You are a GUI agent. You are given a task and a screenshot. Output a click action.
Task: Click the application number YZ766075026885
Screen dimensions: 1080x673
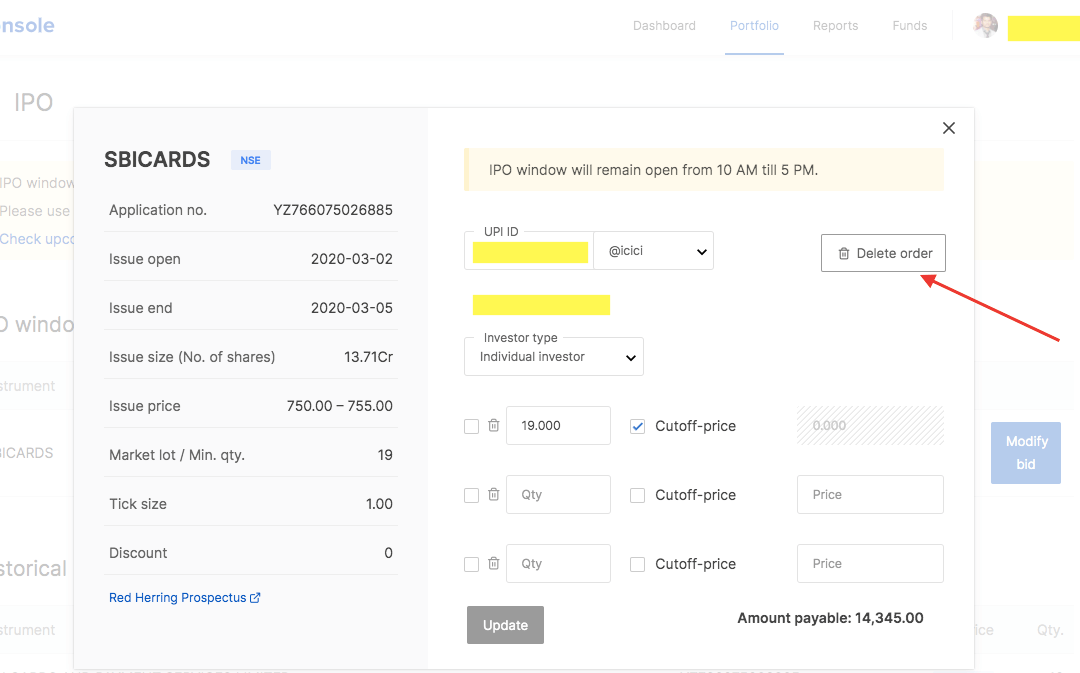click(x=333, y=210)
